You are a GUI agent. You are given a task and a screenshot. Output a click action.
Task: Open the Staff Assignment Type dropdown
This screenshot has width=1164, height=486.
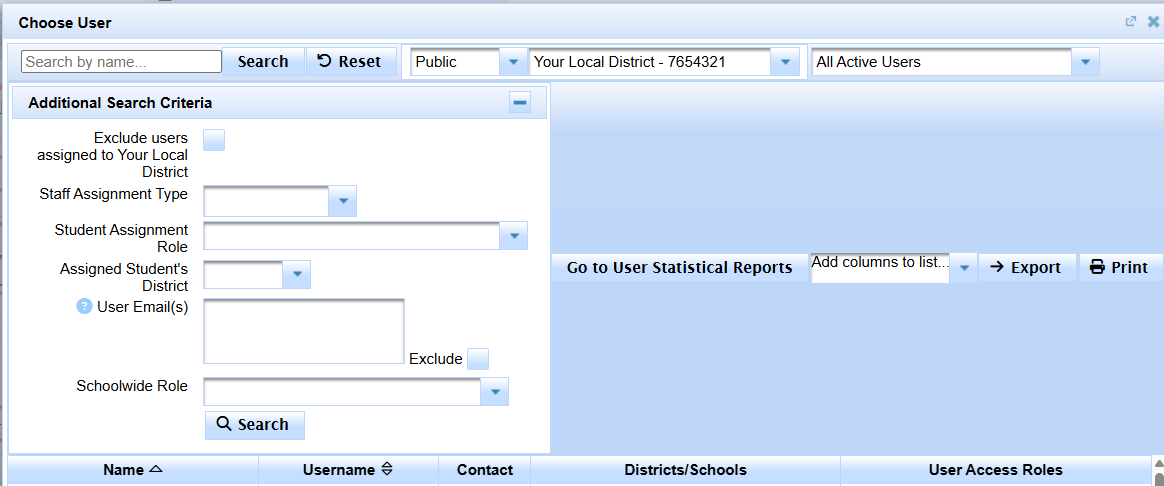[343, 201]
